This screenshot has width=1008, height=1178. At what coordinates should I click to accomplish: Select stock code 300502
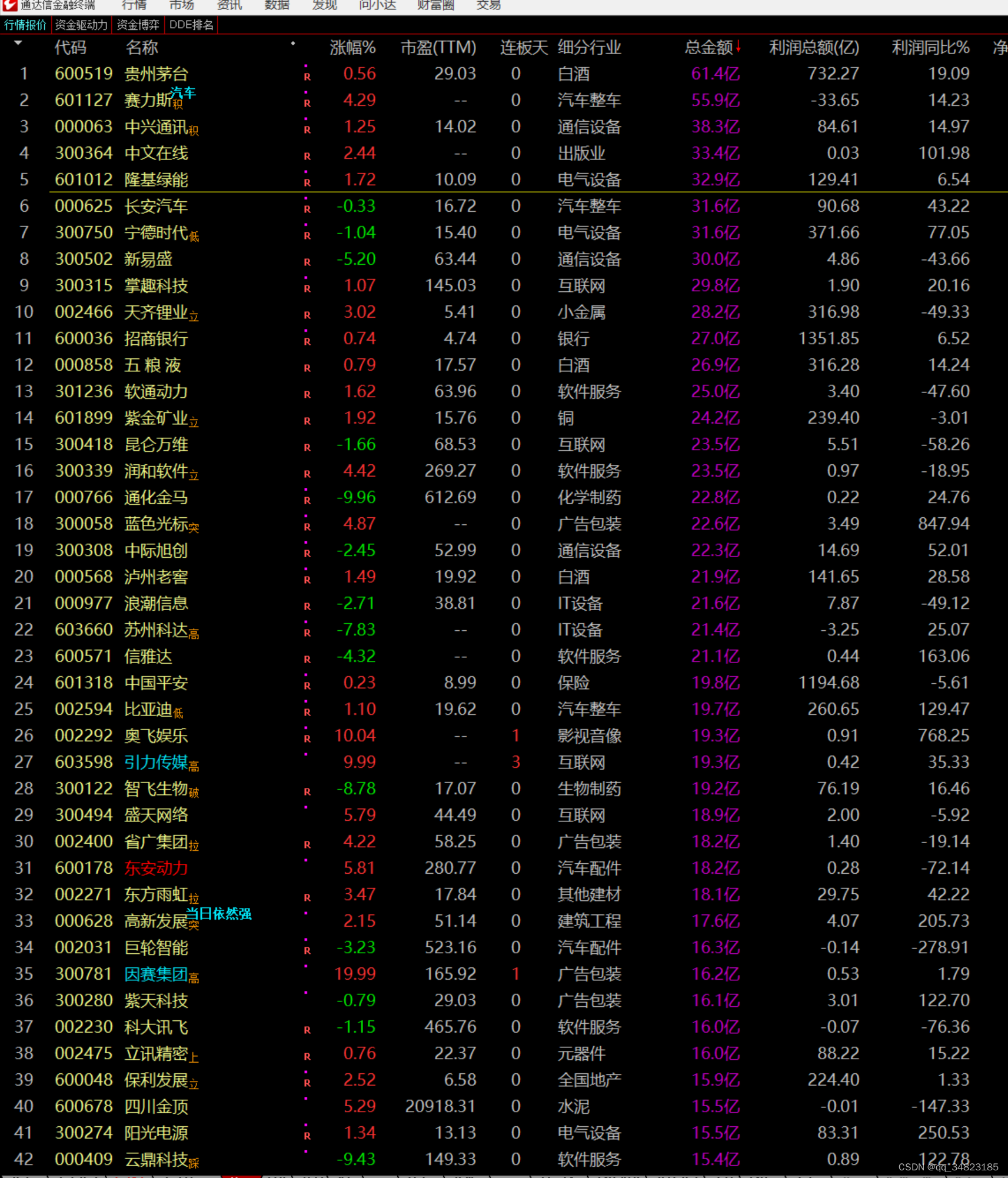click(x=84, y=259)
